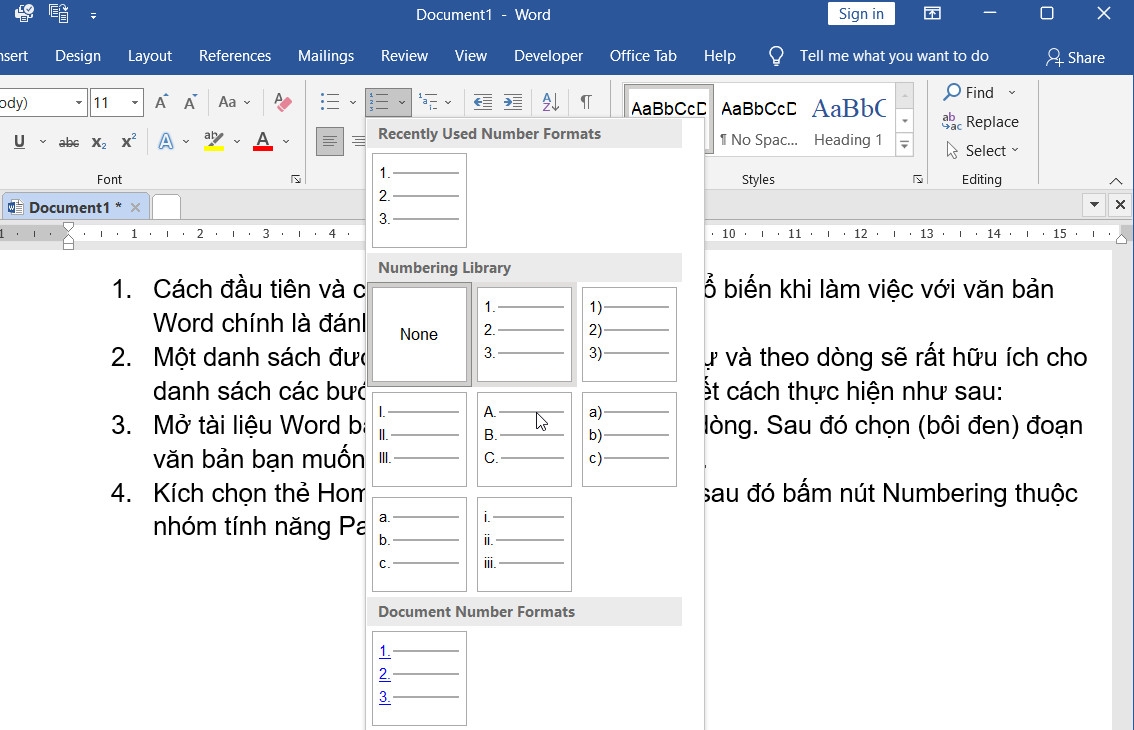Screen dimensions: 1134x730
Task: Click the second quick access toolbar document icon
Action: 59,13
